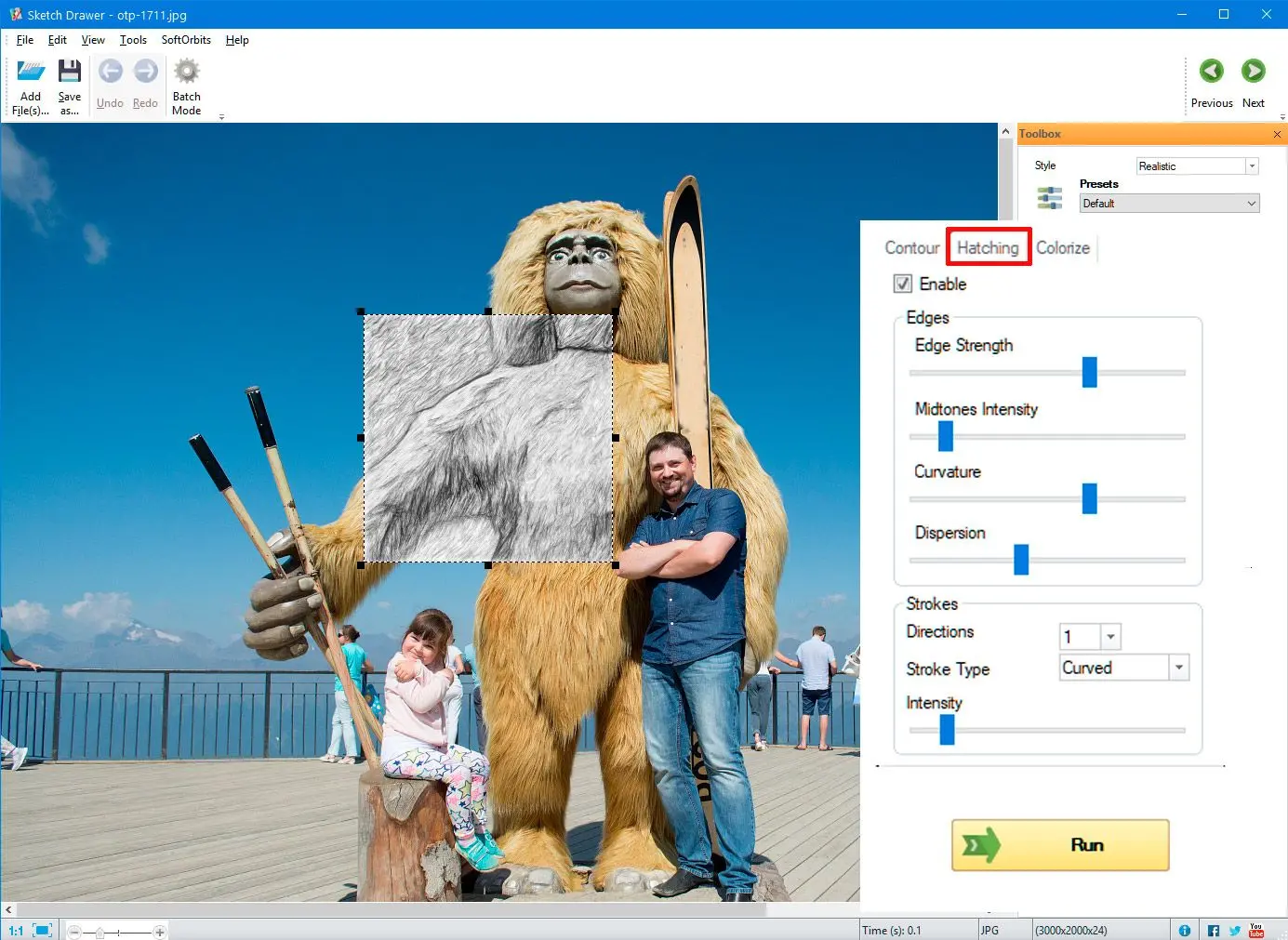Open Batch Mode with the gear icon

pyautogui.click(x=187, y=71)
